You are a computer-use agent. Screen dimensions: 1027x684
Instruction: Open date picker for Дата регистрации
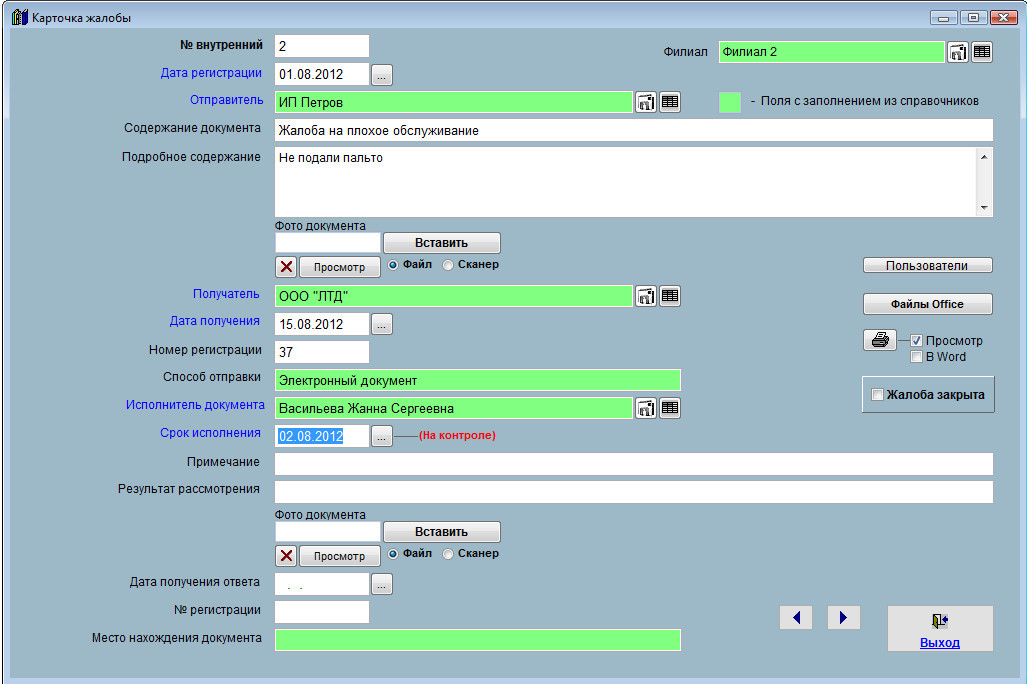[x=382, y=75]
